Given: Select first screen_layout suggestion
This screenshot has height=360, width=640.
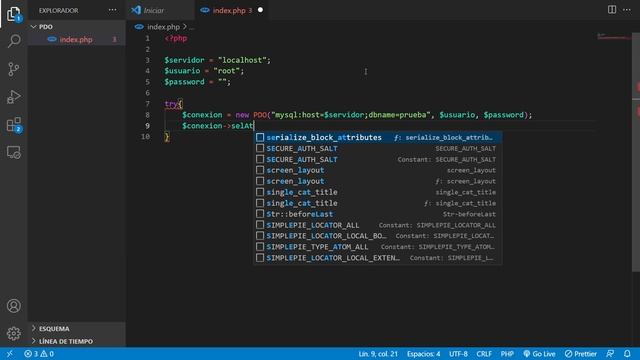Looking at the screenshot, I should pos(378,170).
